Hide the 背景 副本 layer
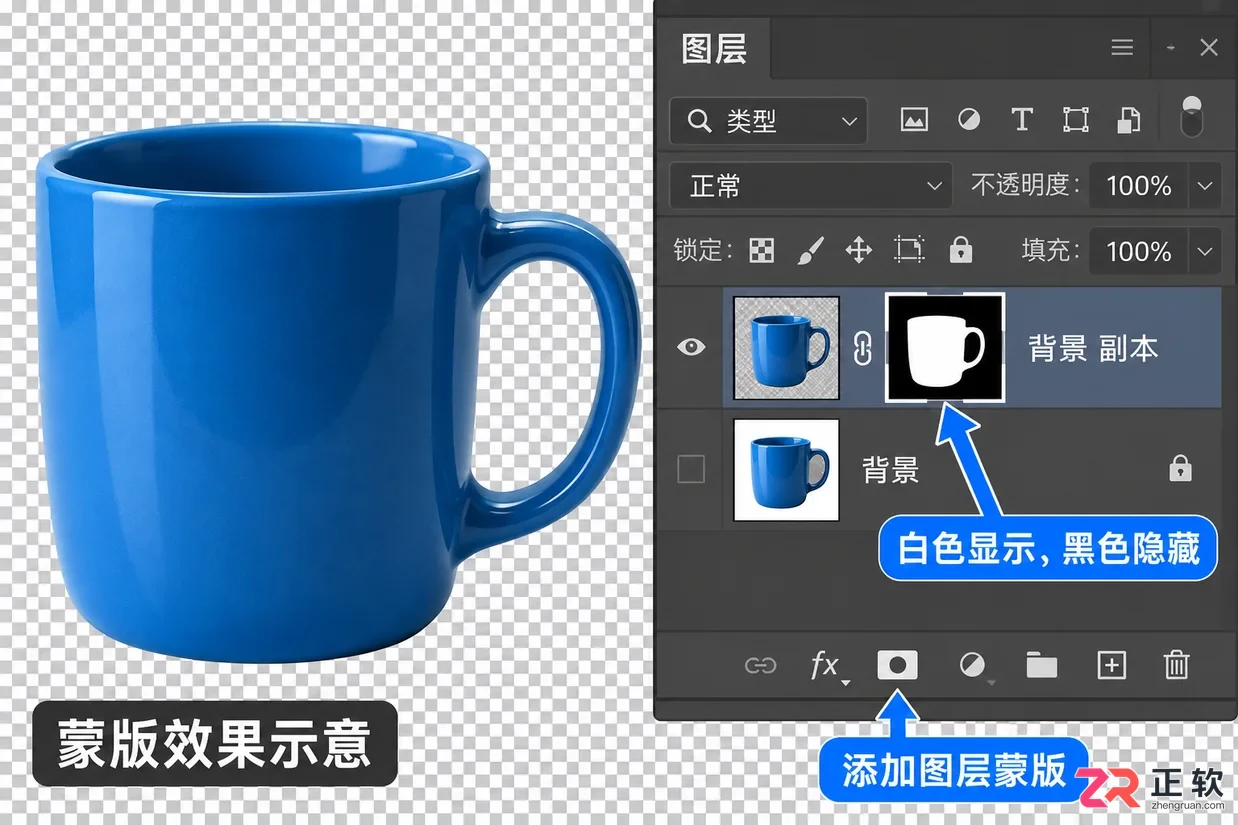 [x=691, y=347]
